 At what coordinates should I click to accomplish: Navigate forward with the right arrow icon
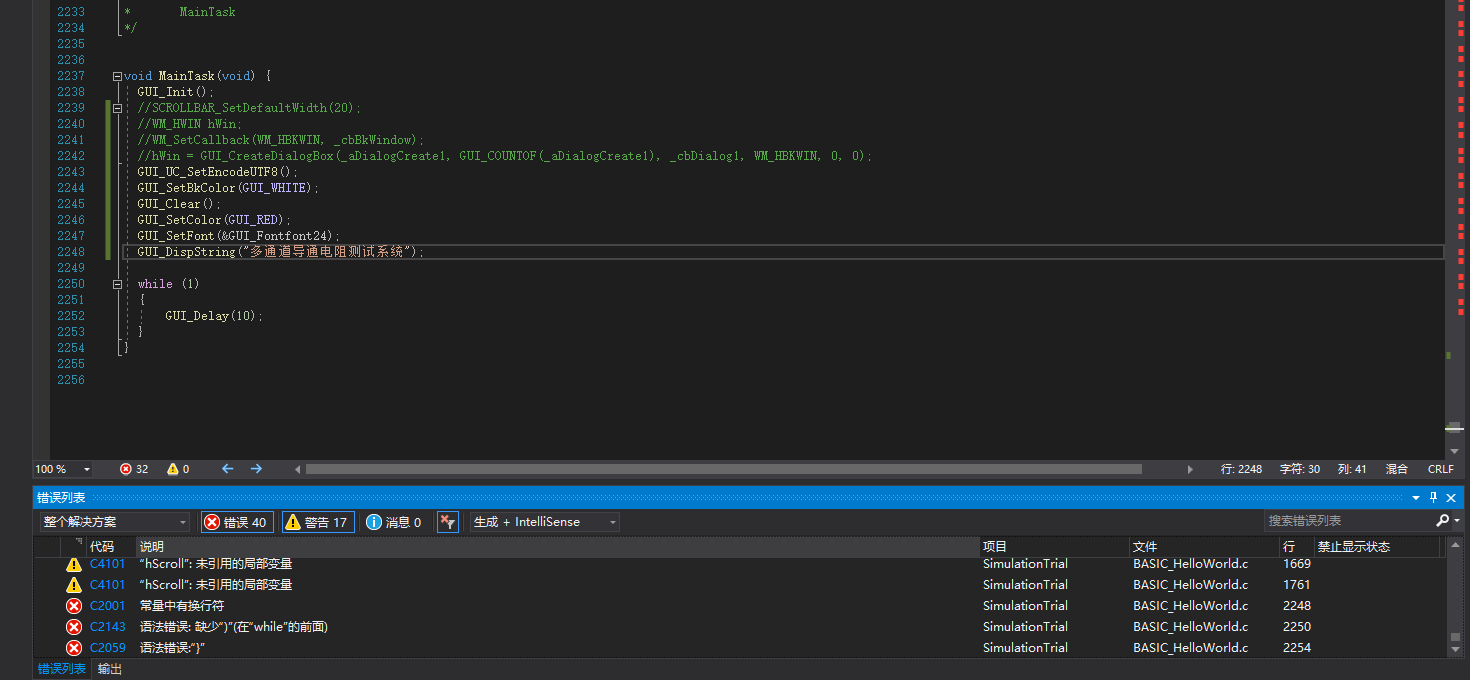[x=256, y=469]
